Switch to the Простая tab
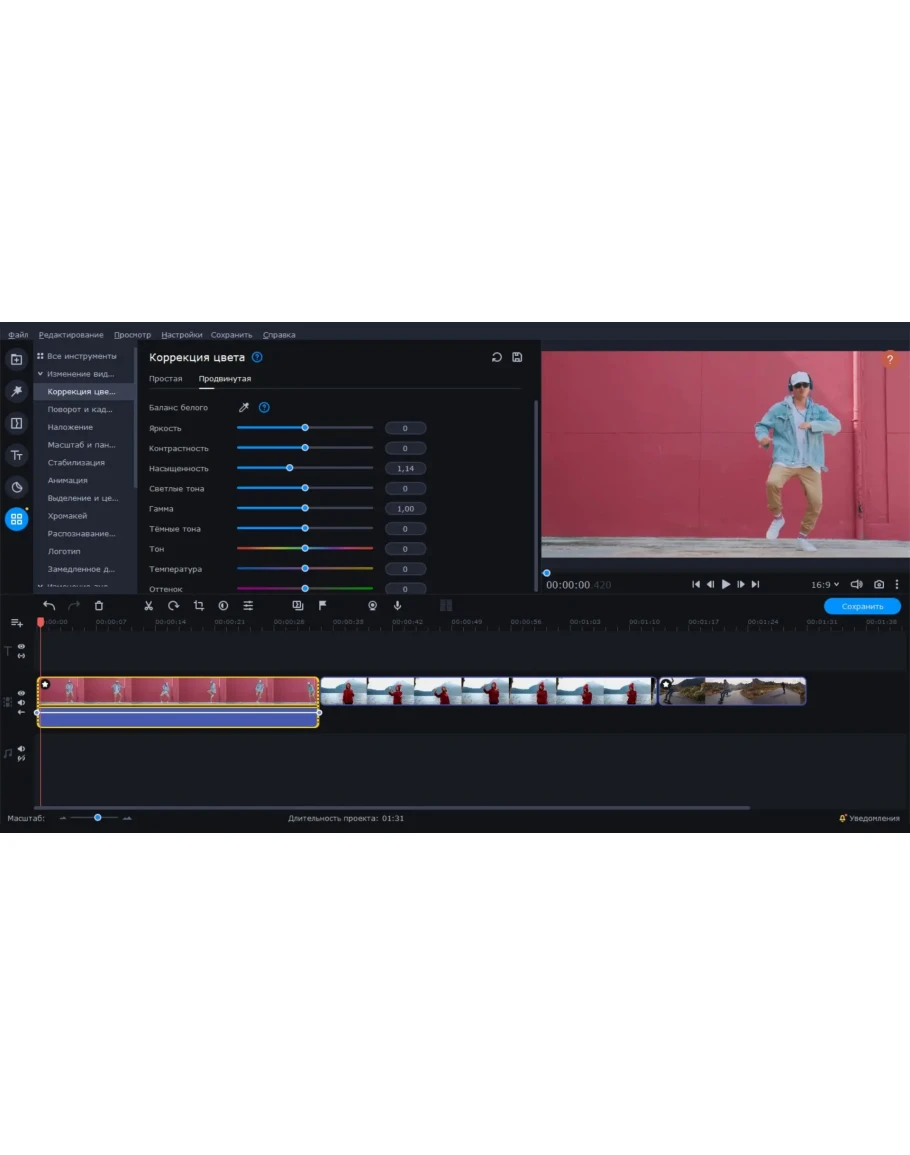 [x=166, y=379]
